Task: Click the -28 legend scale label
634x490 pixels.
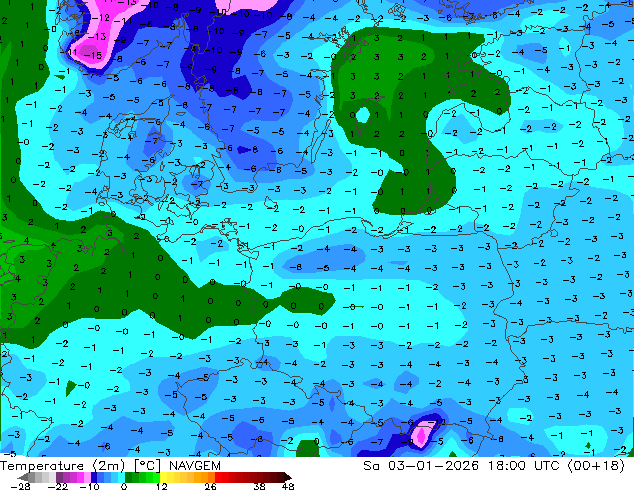Action: [20, 486]
